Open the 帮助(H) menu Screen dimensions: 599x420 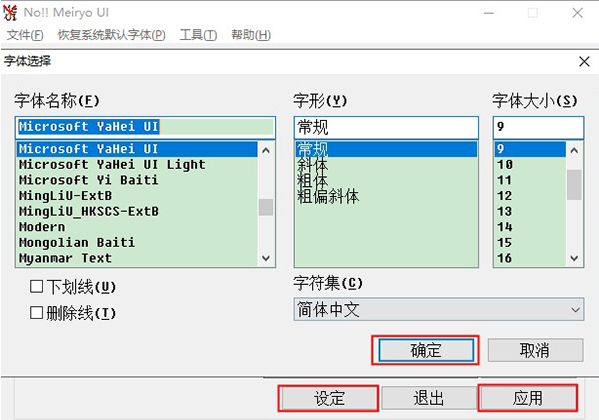pos(251,35)
